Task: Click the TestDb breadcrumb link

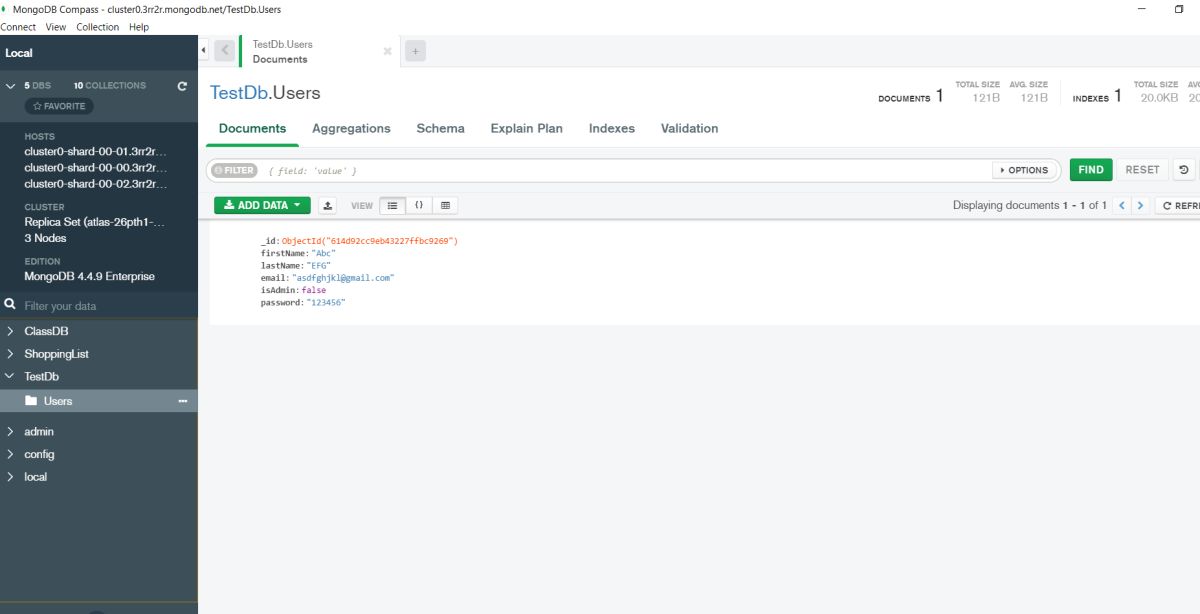Action: pos(238,93)
